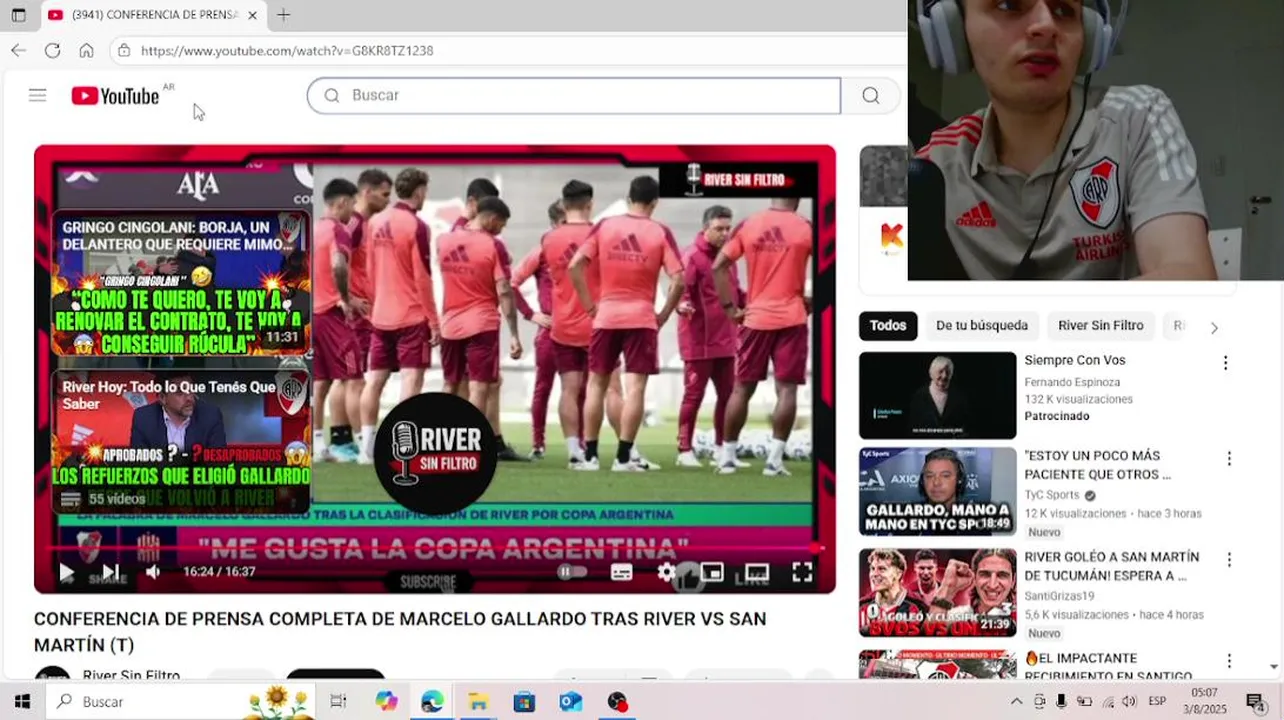The width and height of the screenshot is (1284, 720).
Task: Open Outlook from the taskbar
Action: coord(570,702)
